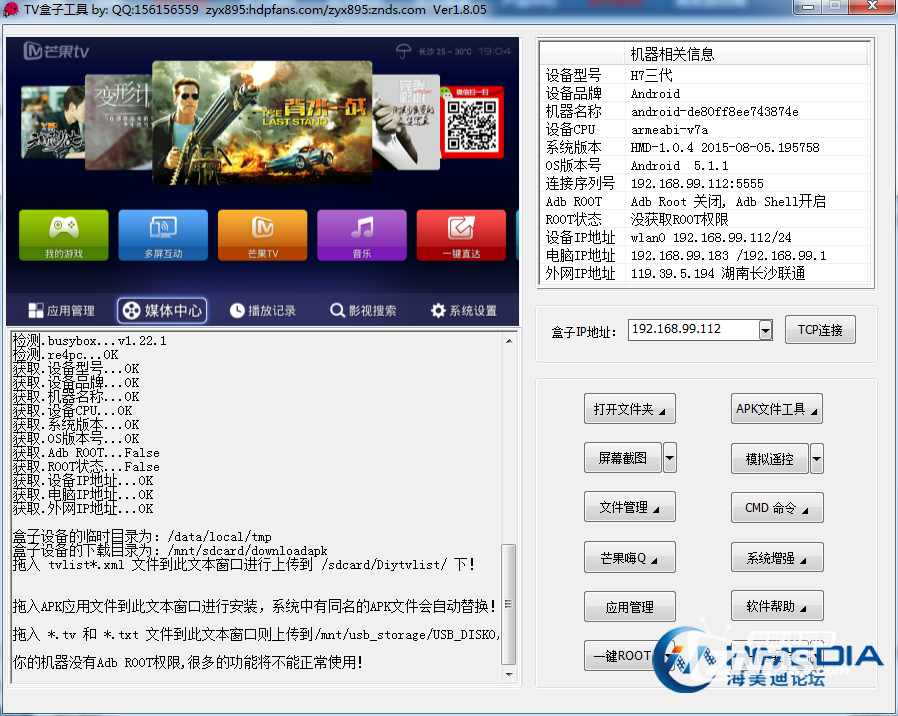Open the CMD 命令 menu button

[777, 508]
